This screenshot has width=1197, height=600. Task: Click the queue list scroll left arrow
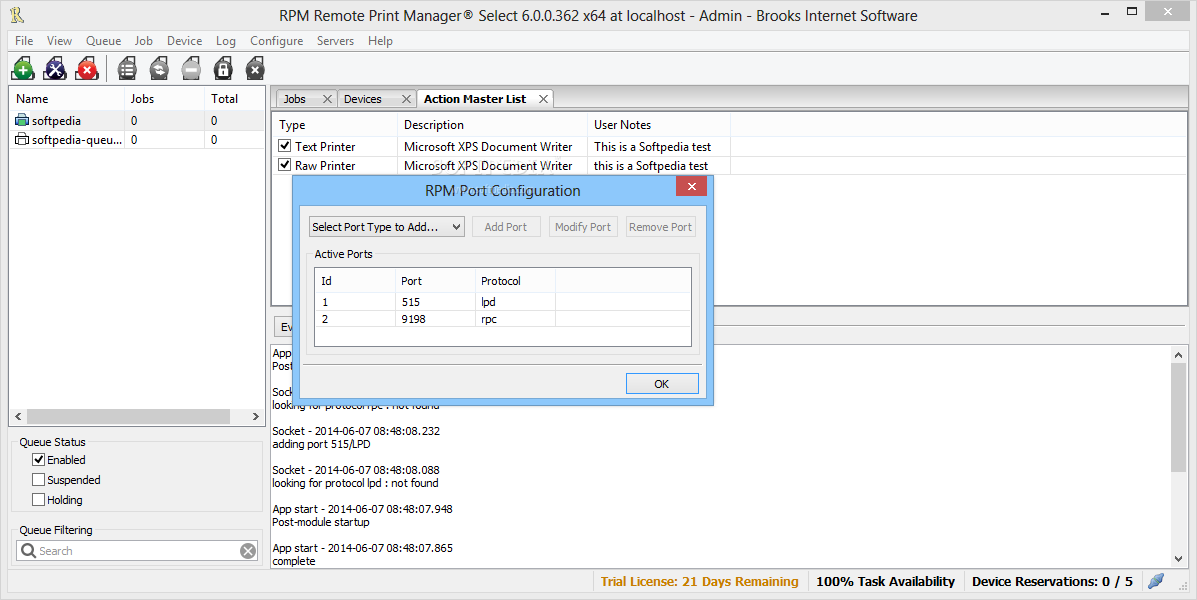click(18, 416)
